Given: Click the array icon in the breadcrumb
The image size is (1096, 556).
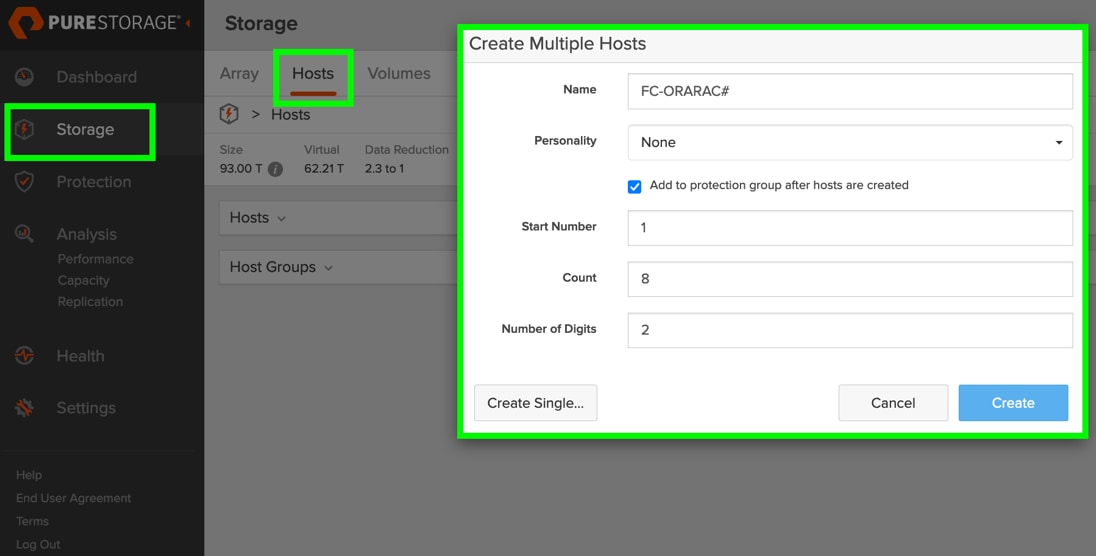Looking at the screenshot, I should [x=229, y=114].
